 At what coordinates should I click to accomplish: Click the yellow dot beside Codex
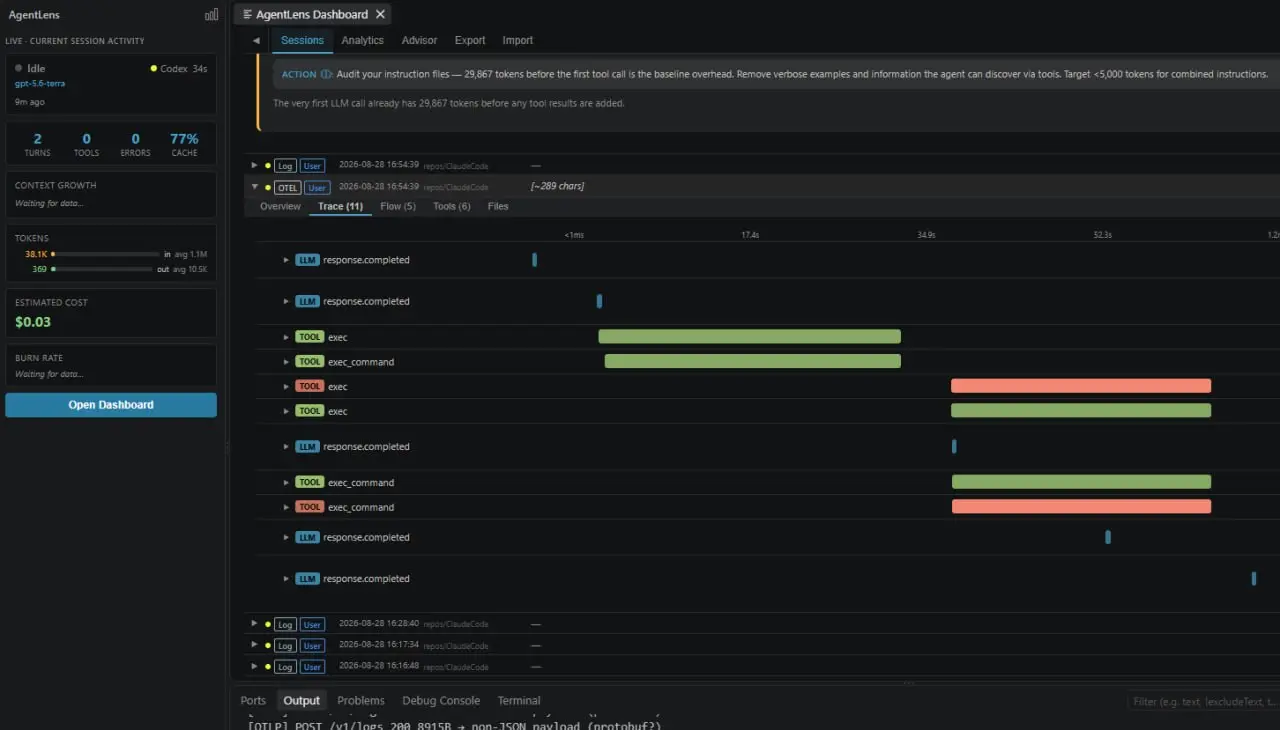(153, 68)
